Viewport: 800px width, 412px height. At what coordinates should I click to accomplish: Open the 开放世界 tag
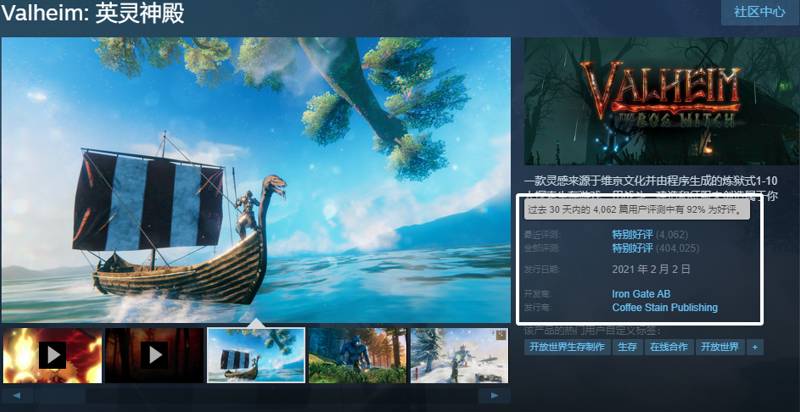(x=719, y=347)
